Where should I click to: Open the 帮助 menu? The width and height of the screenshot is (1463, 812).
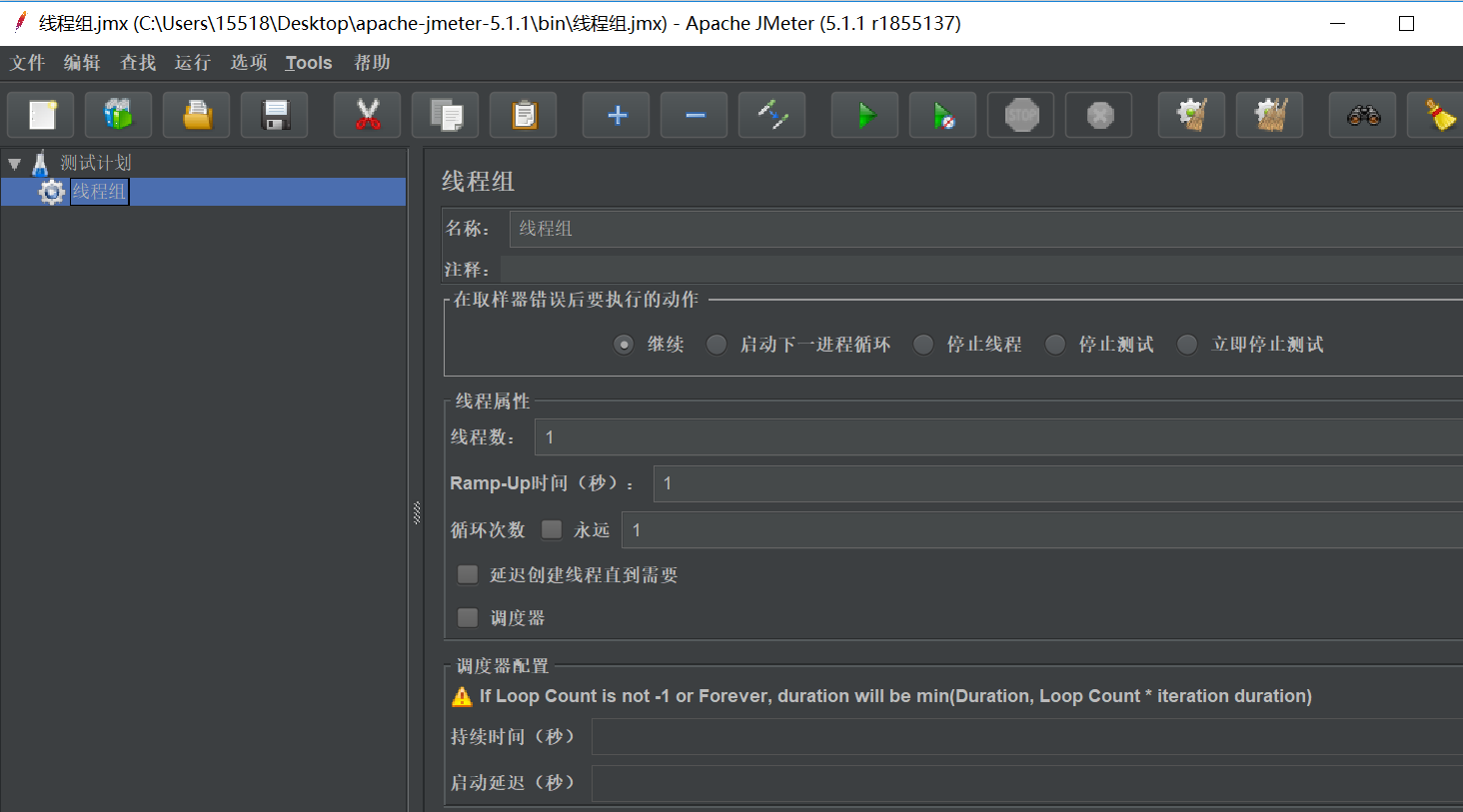(372, 63)
